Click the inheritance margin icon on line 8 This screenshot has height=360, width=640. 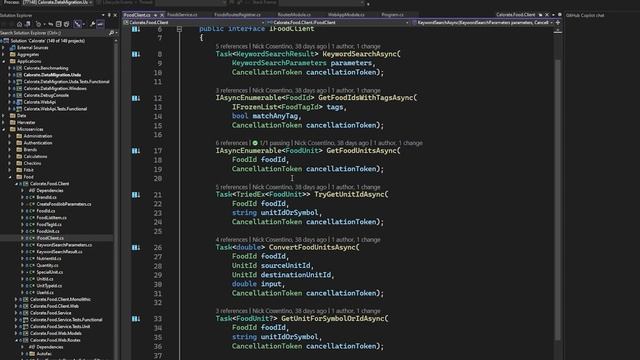[x=136, y=54]
